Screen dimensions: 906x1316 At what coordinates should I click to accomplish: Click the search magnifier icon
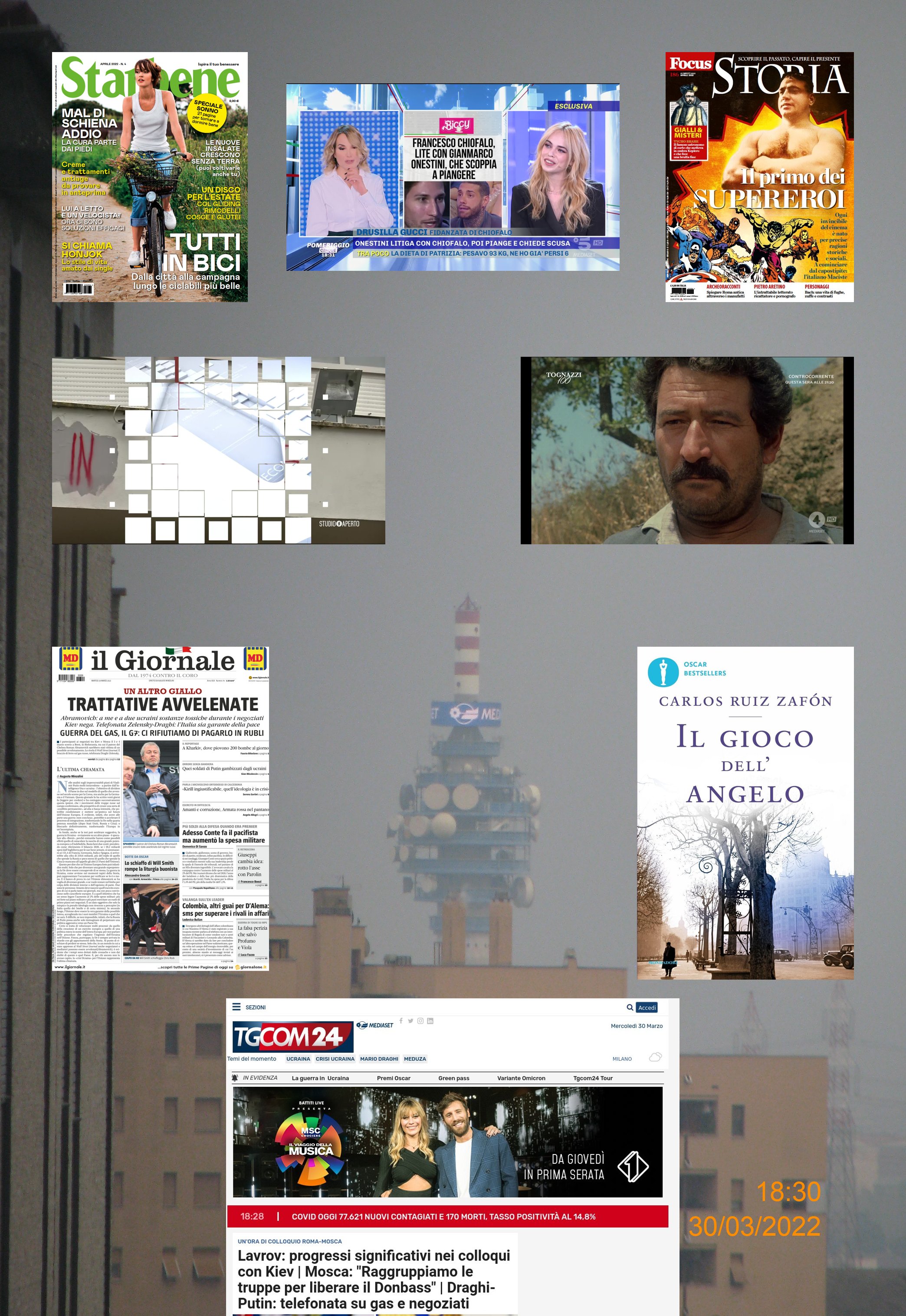click(630, 1007)
